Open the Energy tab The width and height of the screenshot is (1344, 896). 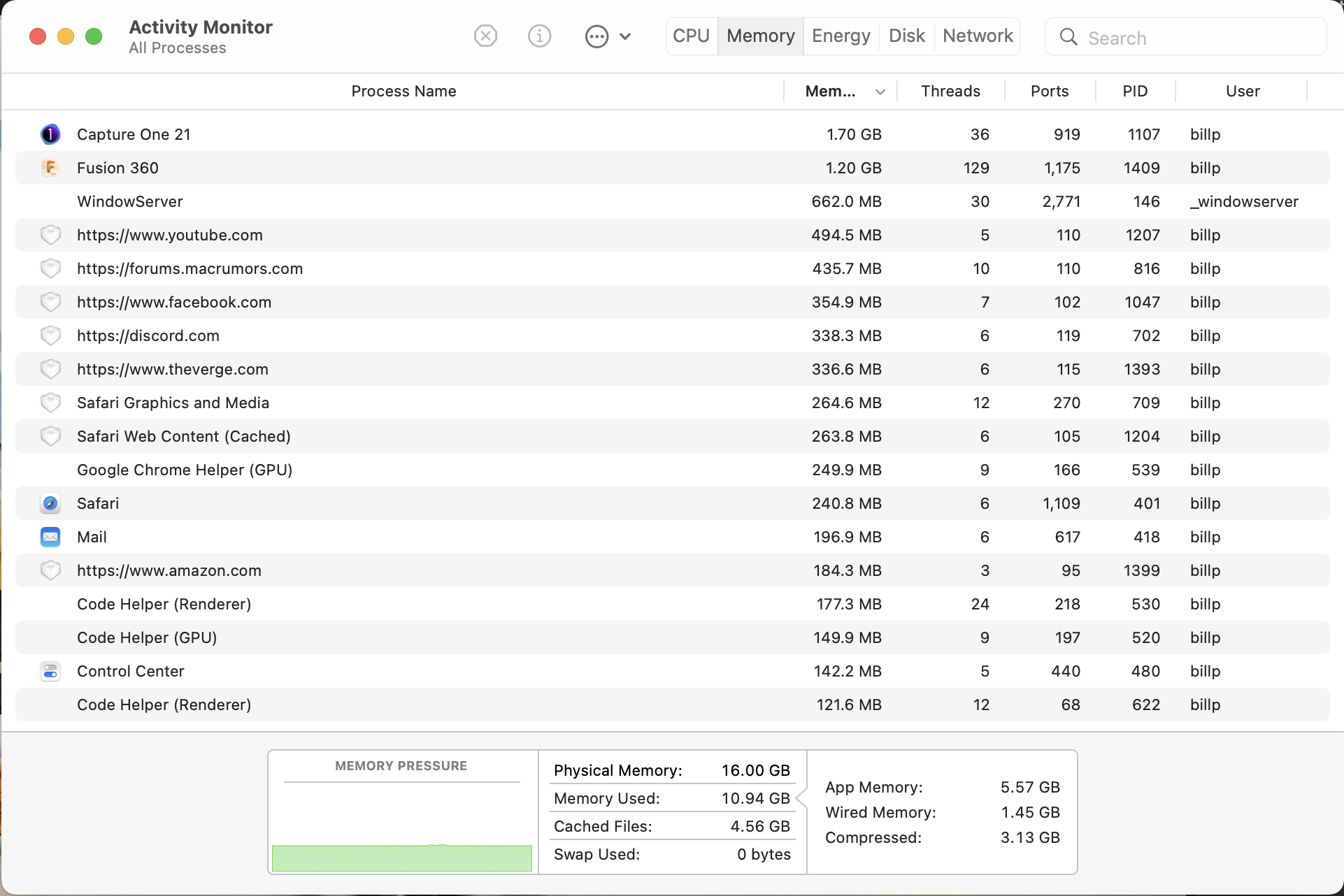(x=841, y=36)
